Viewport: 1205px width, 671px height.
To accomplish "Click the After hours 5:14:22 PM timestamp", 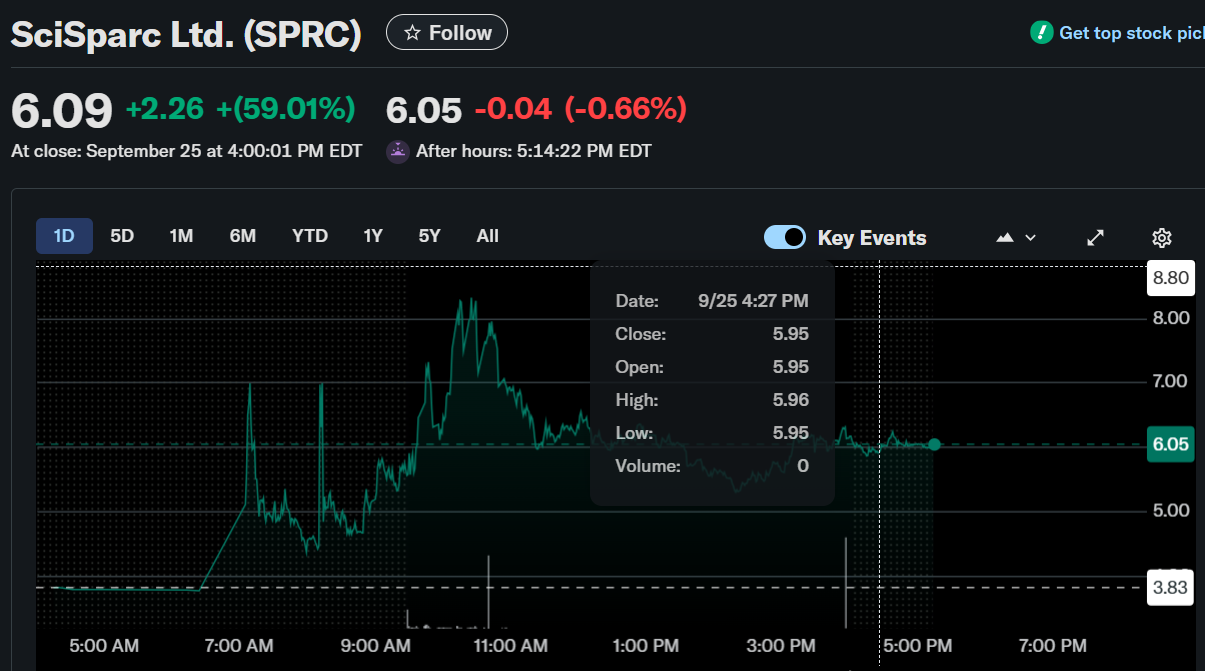I will click(534, 152).
